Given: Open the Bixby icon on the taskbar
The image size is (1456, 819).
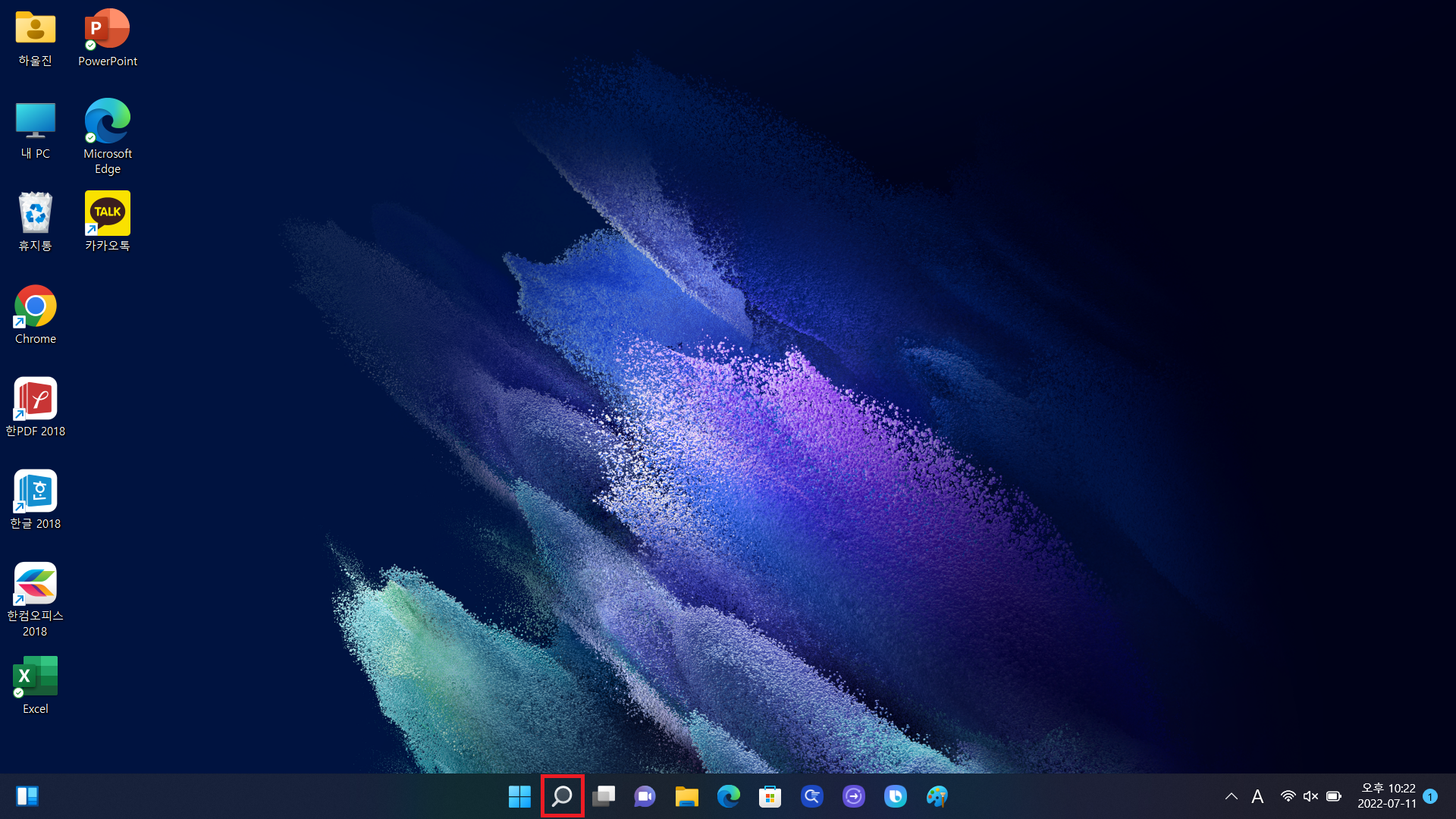Looking at the screenshot, I should click(x=895, y=796).
